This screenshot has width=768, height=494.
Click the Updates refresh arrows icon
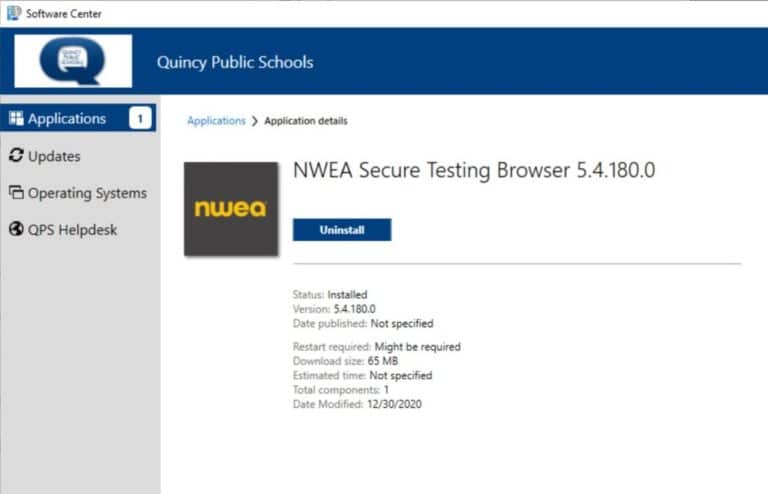(16, 155)
